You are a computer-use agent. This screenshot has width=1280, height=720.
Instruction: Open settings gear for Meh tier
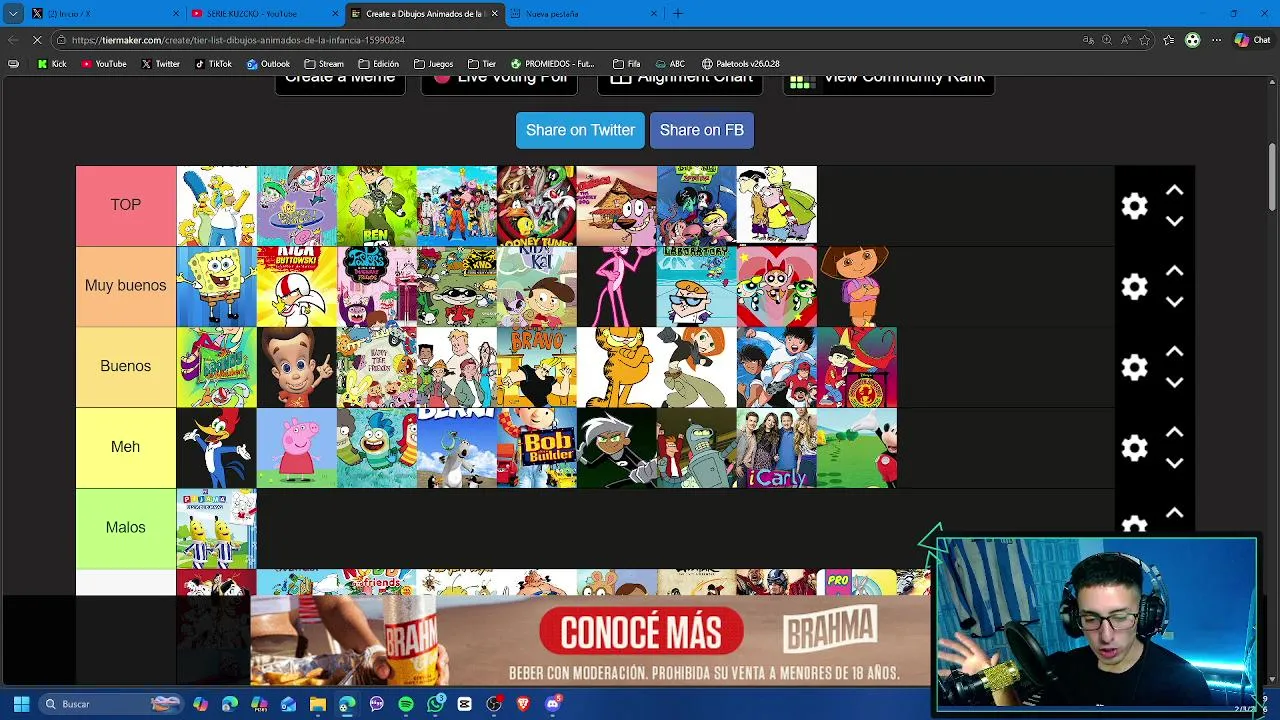coord(1134,448)
